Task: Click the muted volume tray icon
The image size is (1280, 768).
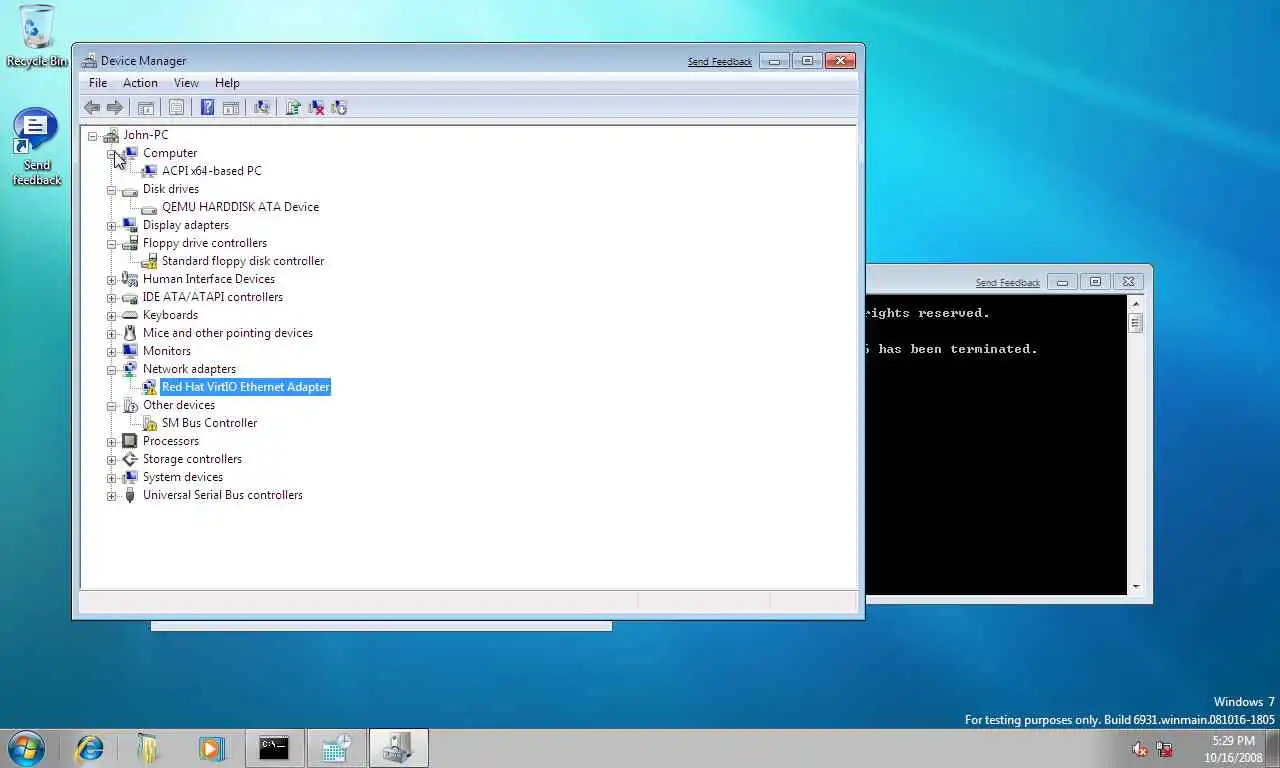Action: pyautogui.click(x=1140, y=749)
